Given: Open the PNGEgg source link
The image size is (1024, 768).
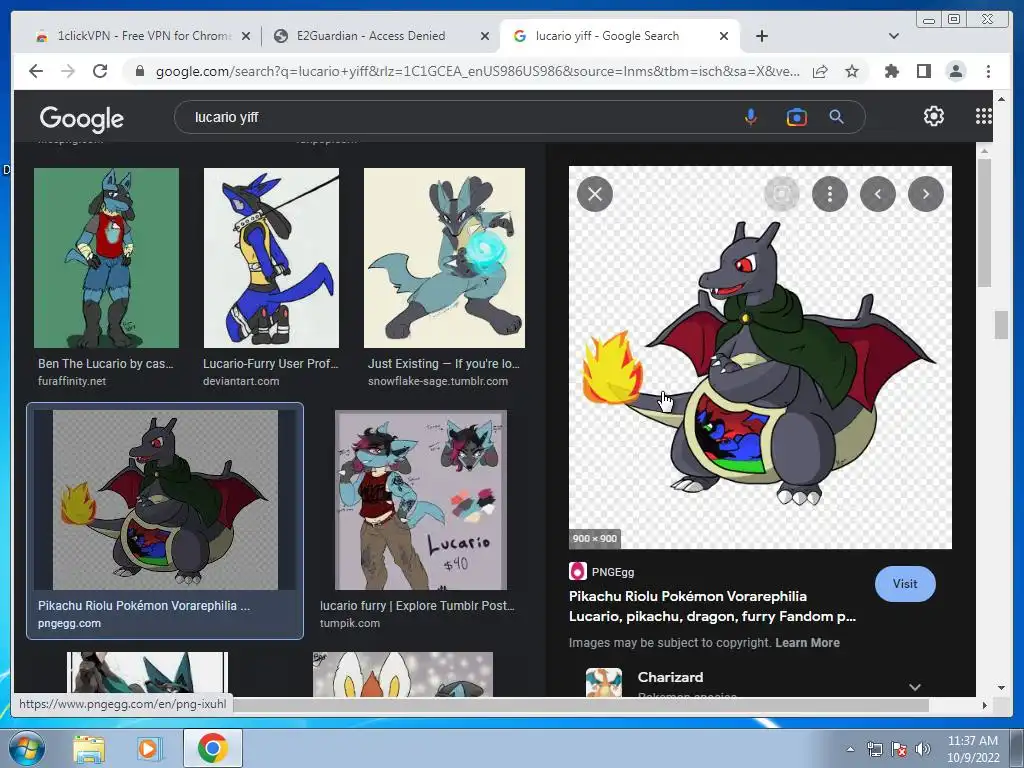Looking at the screenshot, I should click(x=601, y=572).
